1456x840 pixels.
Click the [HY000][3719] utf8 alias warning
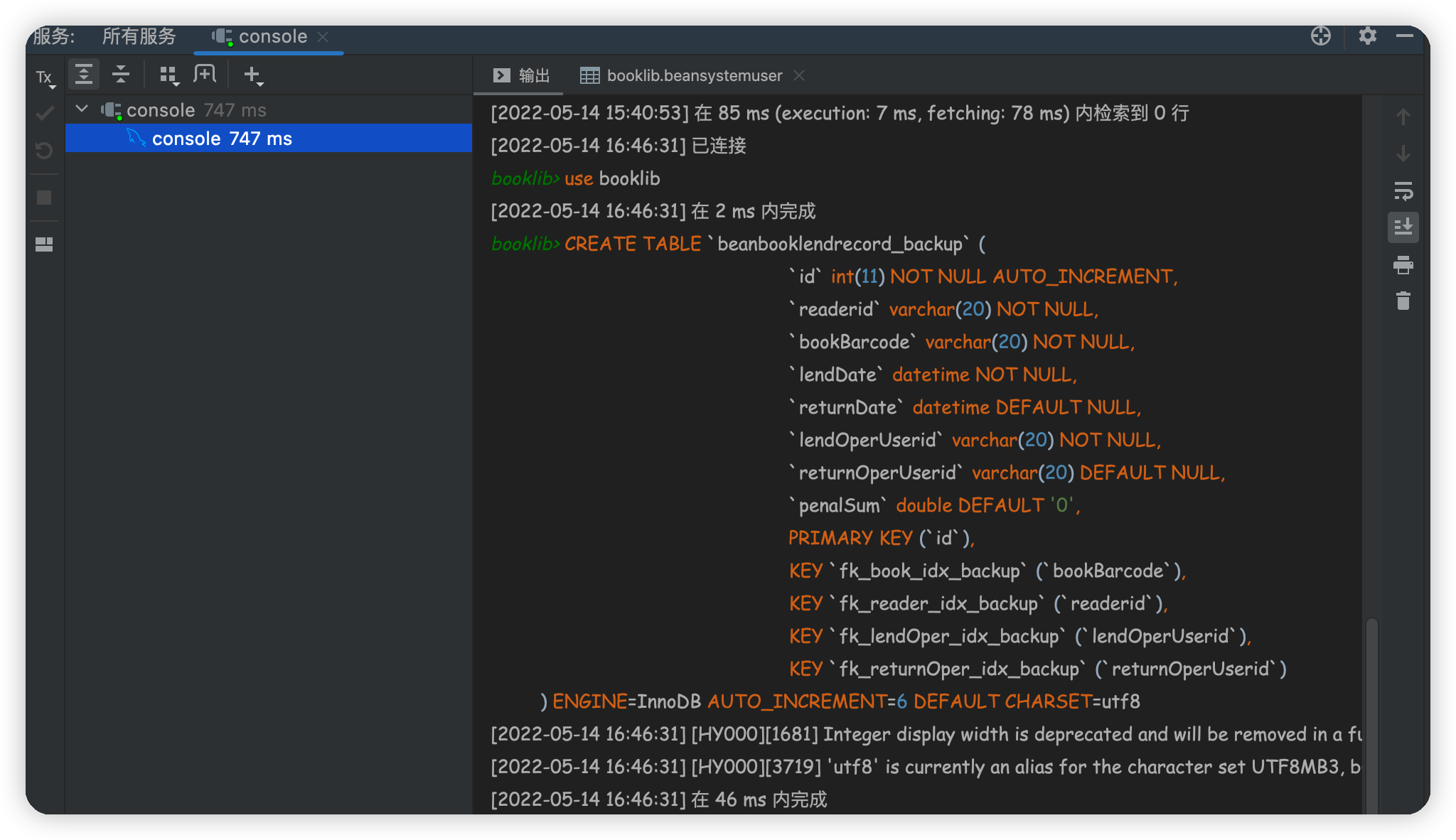pos(926,767)
